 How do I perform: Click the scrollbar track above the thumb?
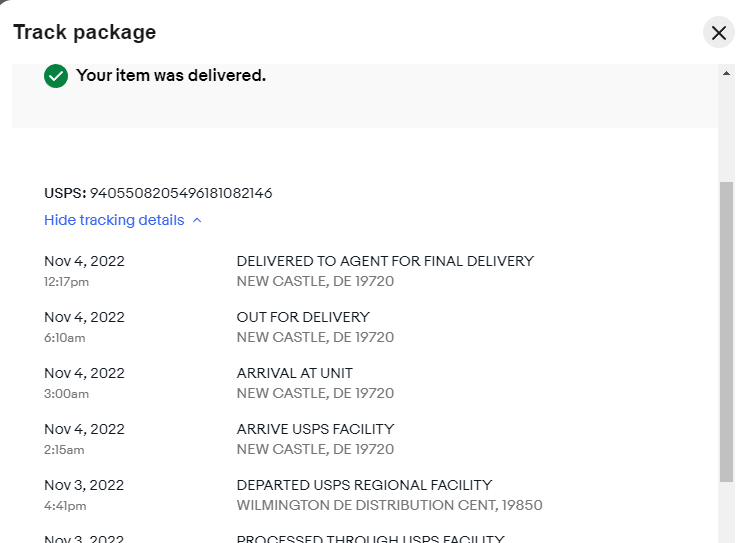click(x=727, y=130)
